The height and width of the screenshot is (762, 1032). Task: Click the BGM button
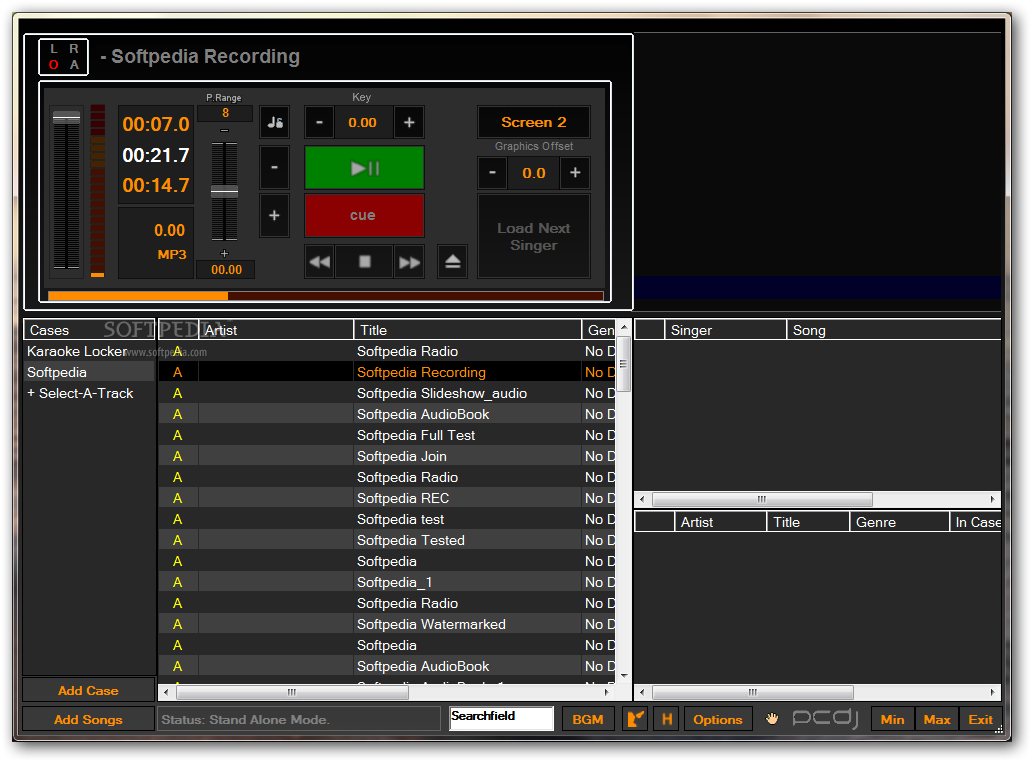click(588, 719)
